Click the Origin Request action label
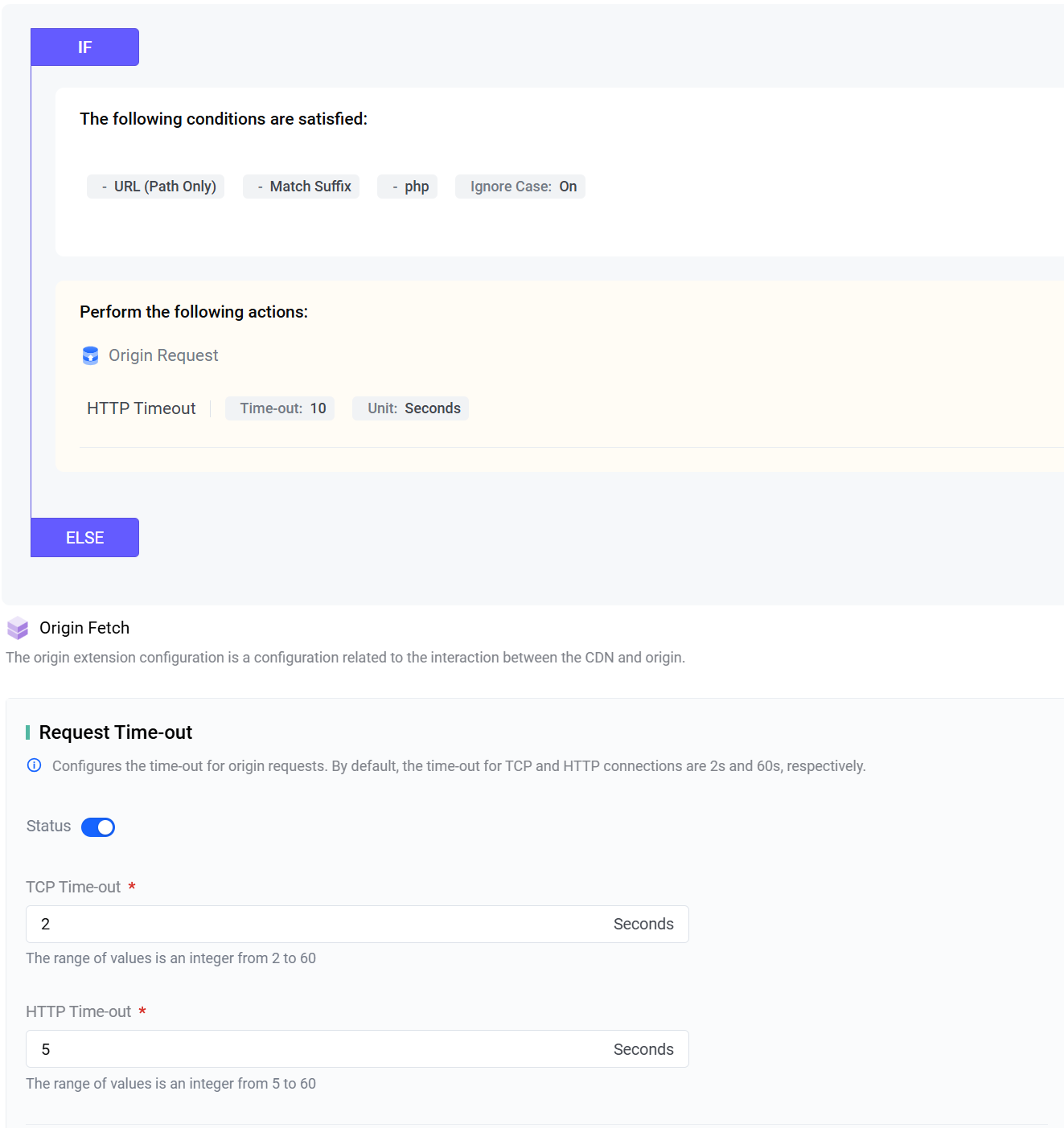This screenshot has width=1064, height=1128. [x=163, y=355]
